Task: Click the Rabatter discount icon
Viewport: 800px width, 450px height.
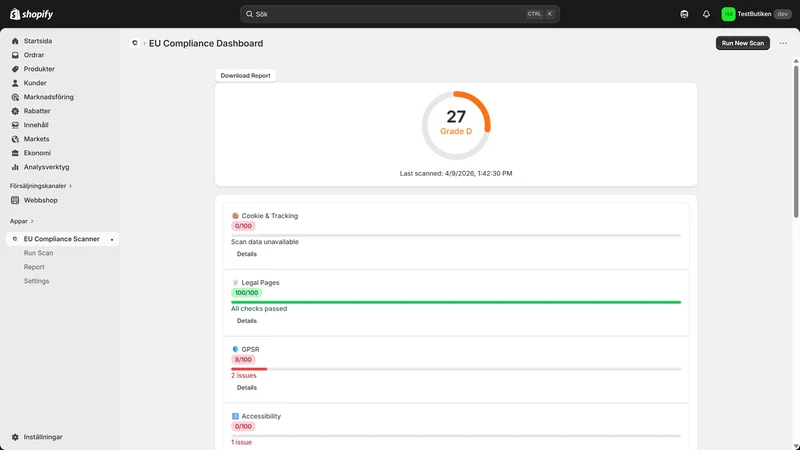Action: pyautogui.click(x=15, y=111)
